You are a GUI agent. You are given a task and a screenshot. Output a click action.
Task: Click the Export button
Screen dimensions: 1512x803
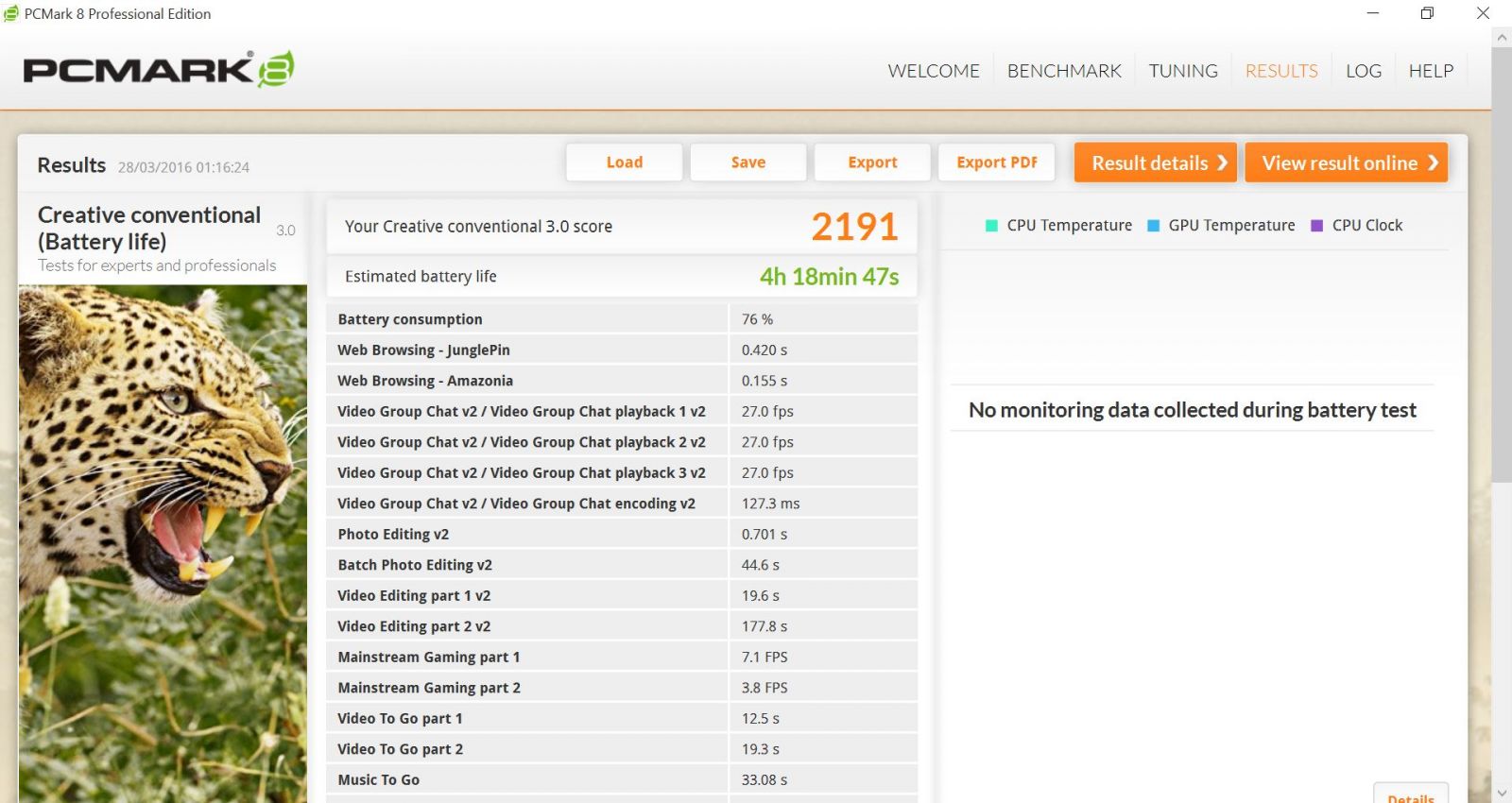click(871, 162)
